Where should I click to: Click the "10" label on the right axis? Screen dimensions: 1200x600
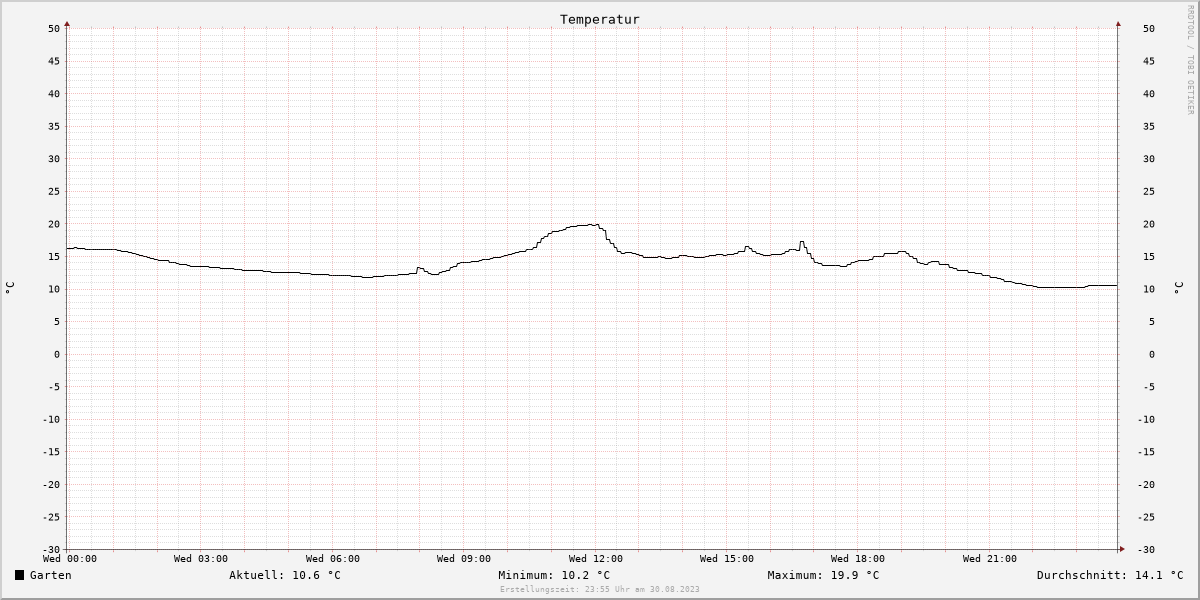coord(1149,289)
